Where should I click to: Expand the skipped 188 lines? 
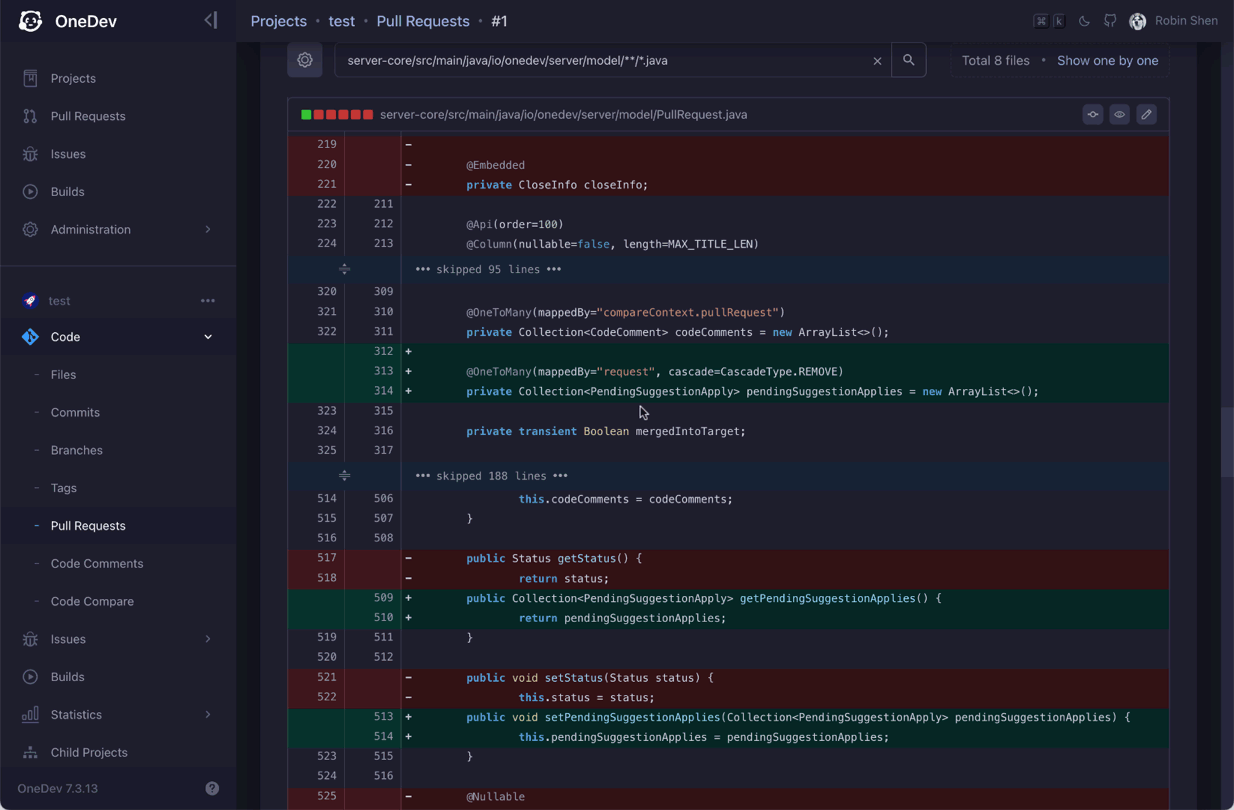point(344,476)
